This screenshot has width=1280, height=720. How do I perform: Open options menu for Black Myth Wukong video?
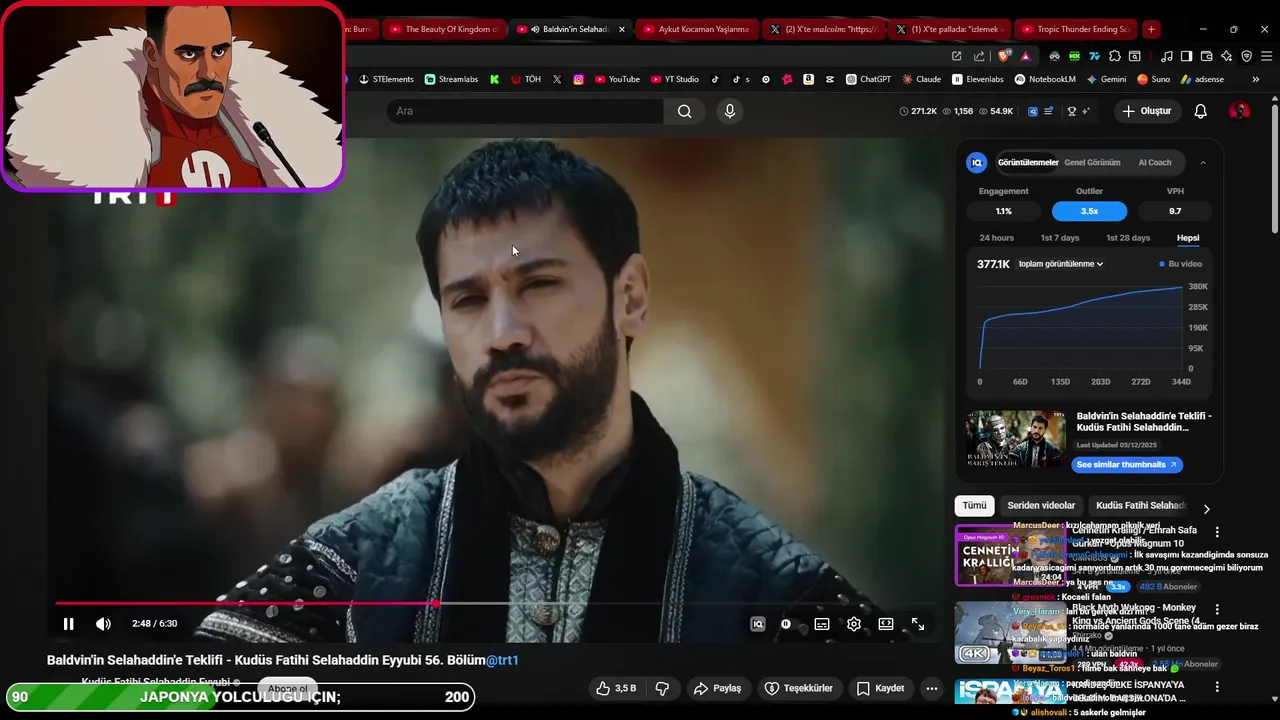click(1217, 609)
